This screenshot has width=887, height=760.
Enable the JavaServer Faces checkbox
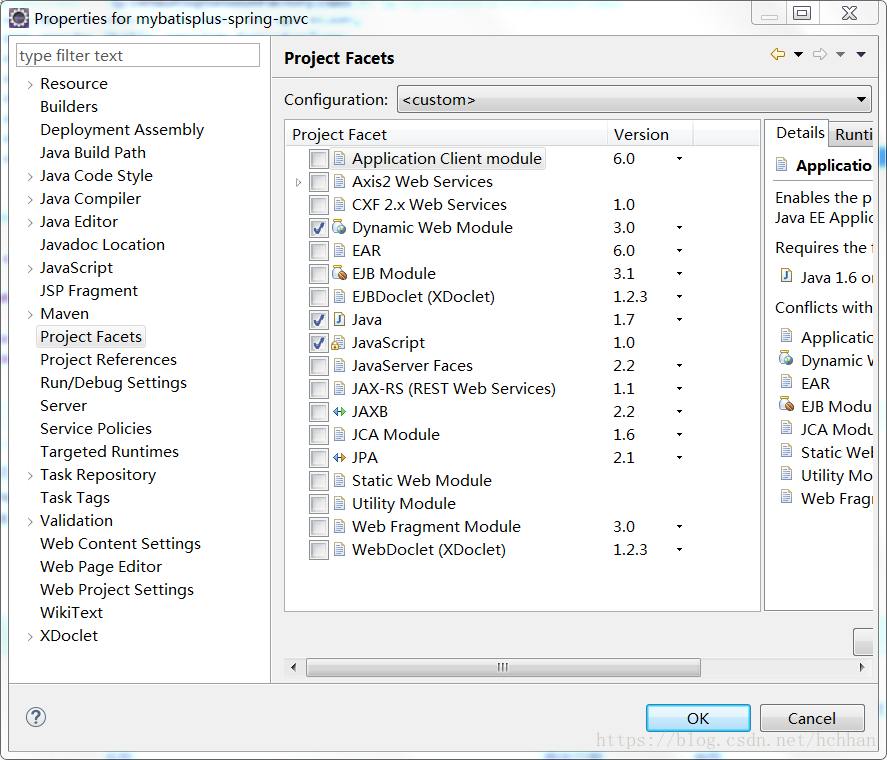tap(318, 366)
